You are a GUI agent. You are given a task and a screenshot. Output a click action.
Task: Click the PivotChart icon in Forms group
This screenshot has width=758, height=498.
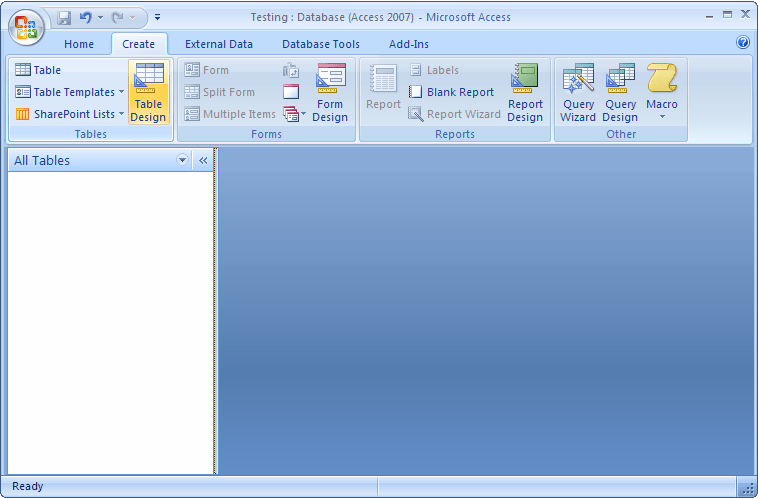click(291, 70)
